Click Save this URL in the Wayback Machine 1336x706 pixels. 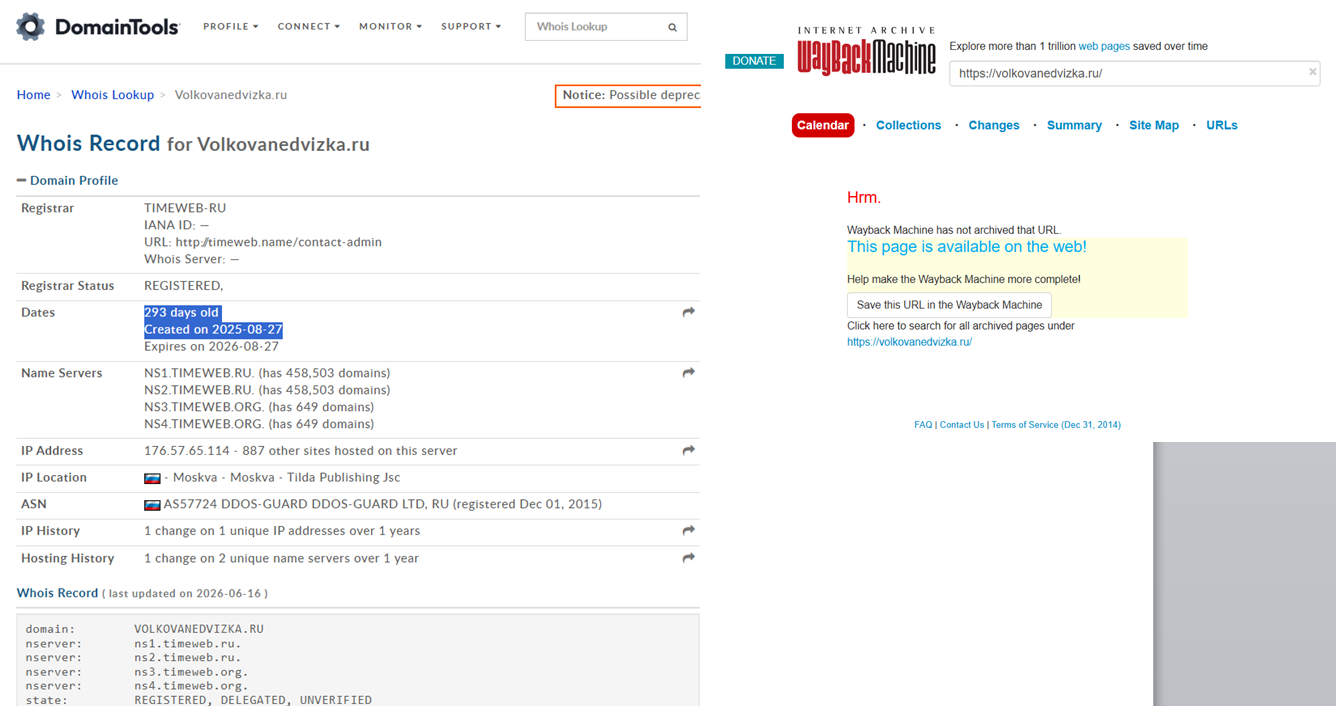949,305
